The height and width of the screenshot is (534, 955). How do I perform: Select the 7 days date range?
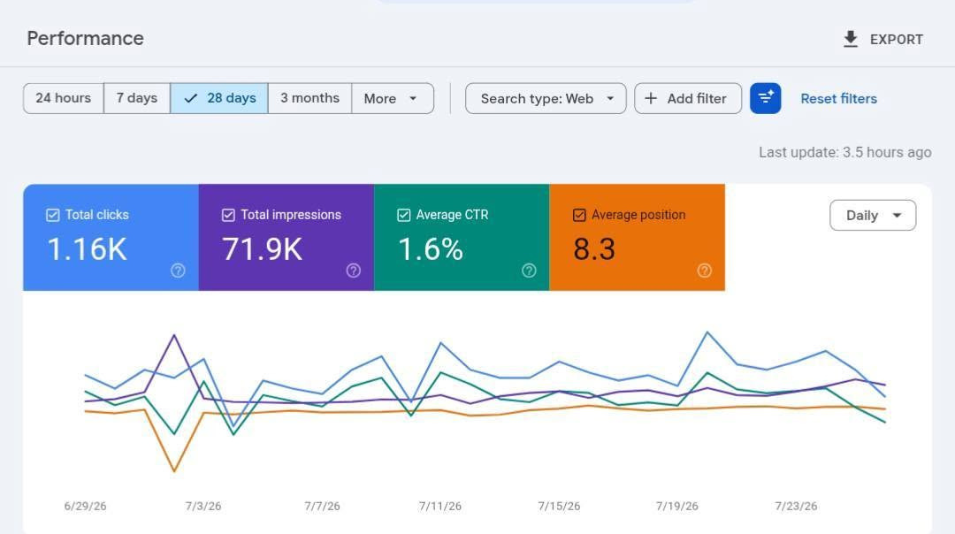click(x=137, y=98)
